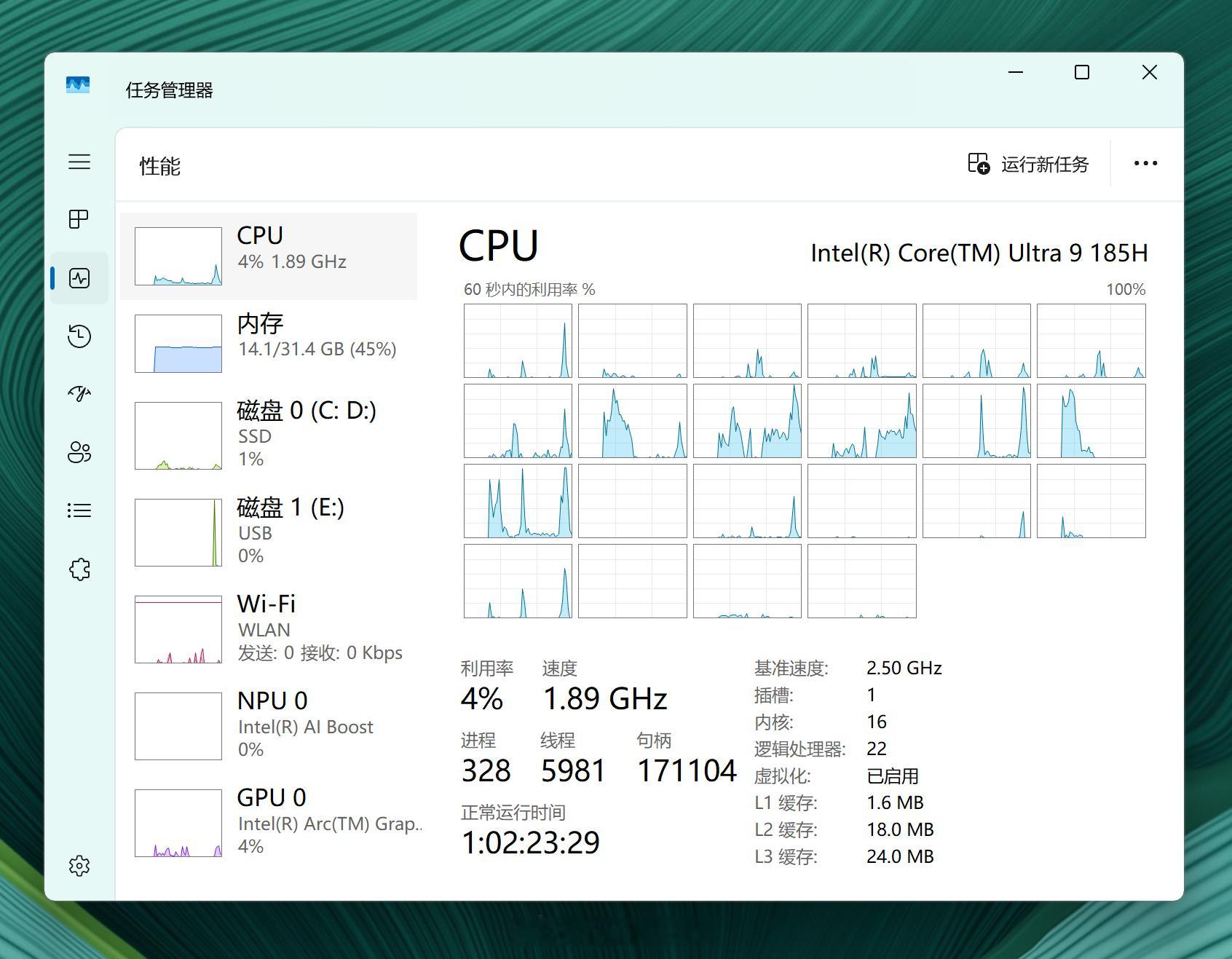The height and width of the screenshot is (959, 1232).
Task: Open Task Manager settings gear
Action: pyautogui.click(x=79, y=866)
